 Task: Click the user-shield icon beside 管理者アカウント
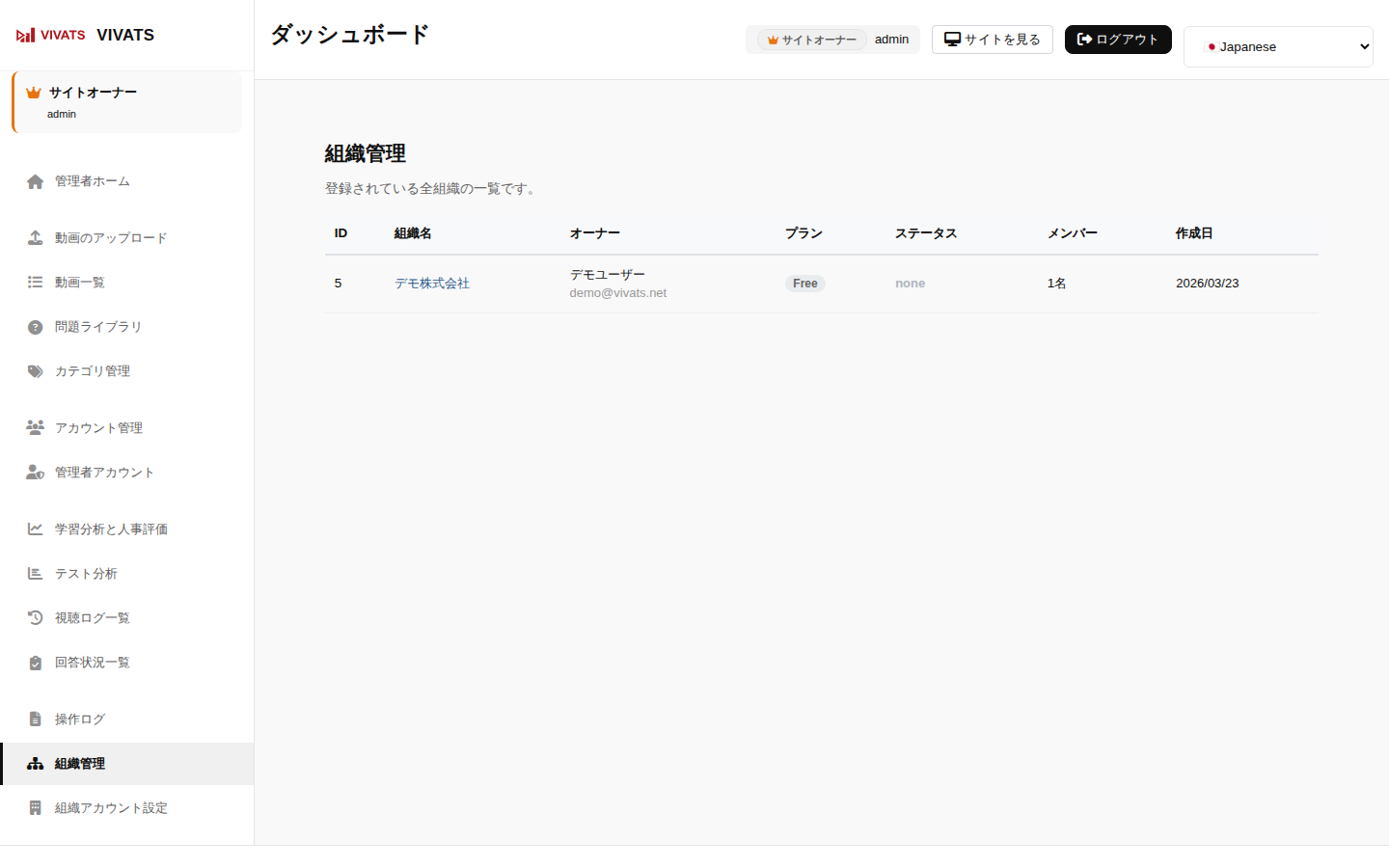36,472
